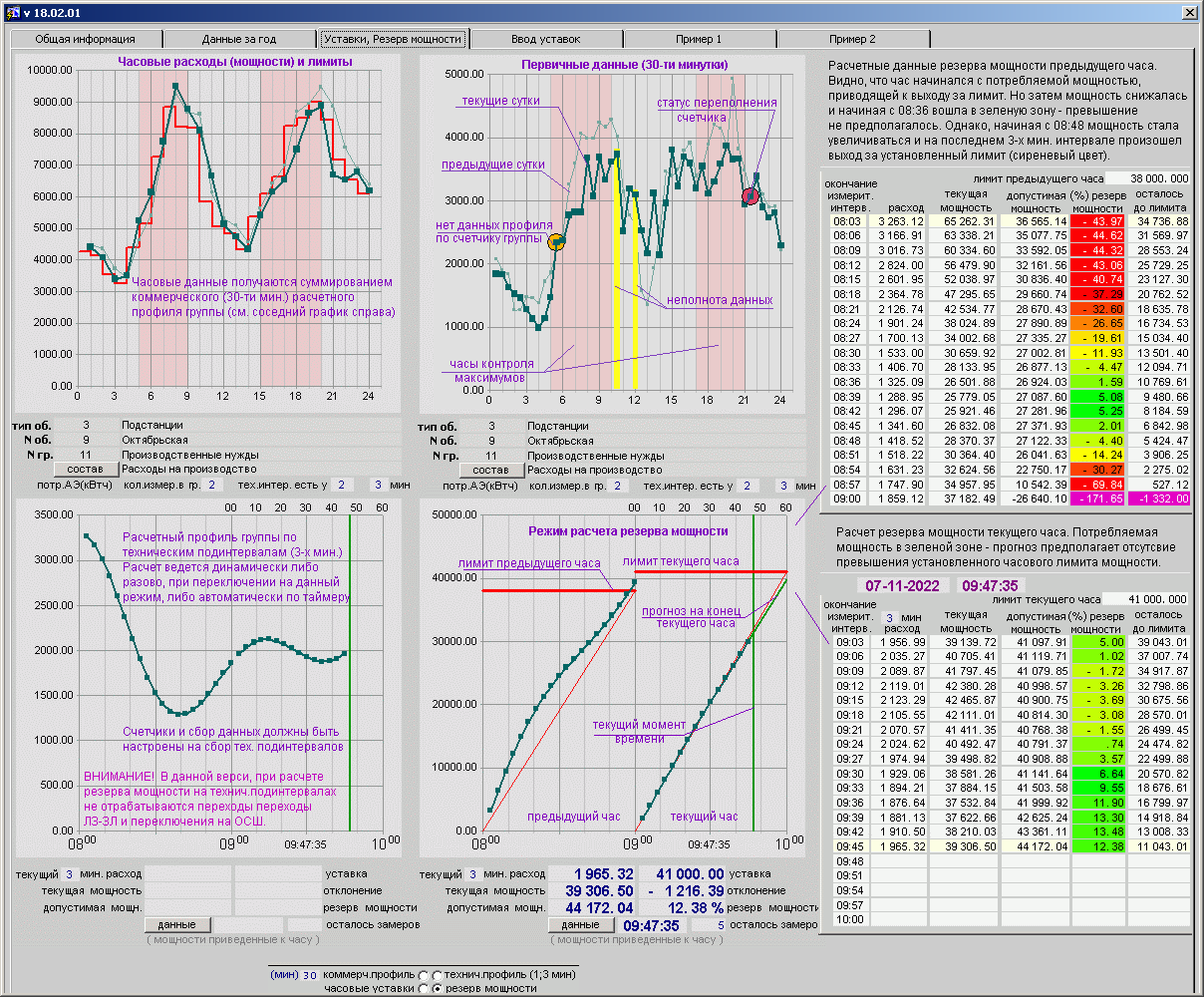Screen dimensions: 1204x997
Task: Click the green reserve cell 13. 48
Action: 1096,831
